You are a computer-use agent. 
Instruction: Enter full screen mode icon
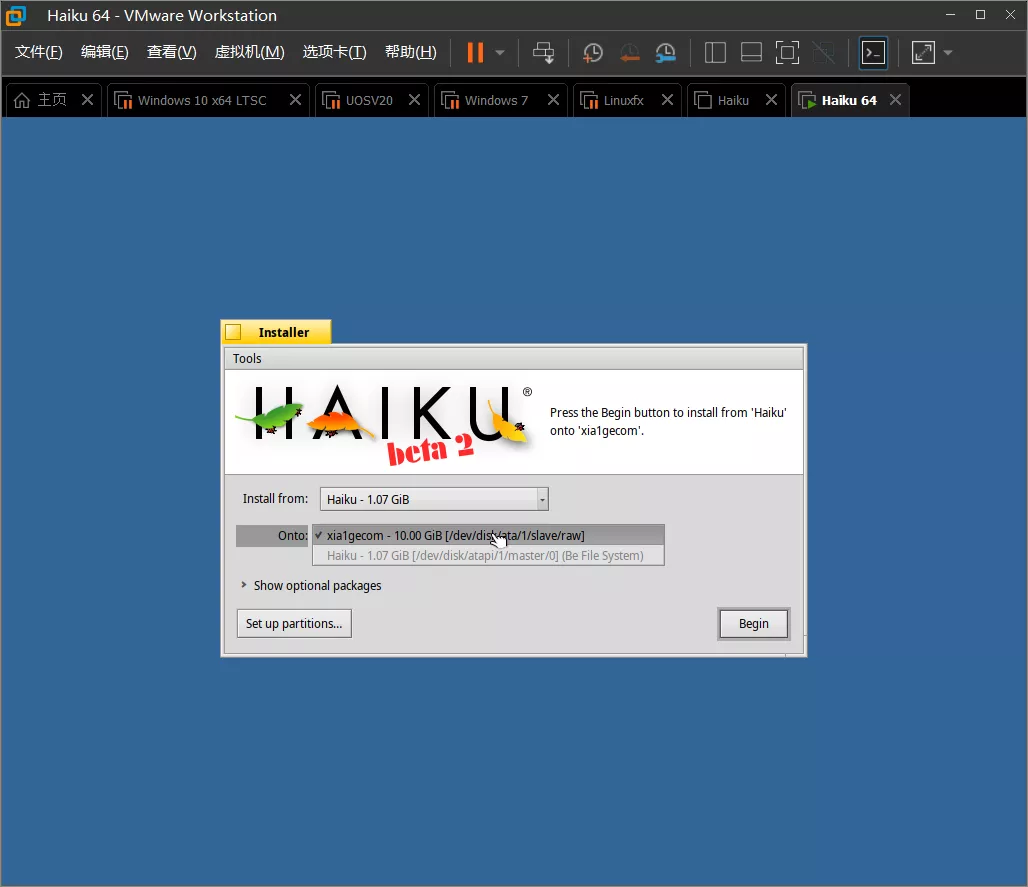(x=787, y=52)
